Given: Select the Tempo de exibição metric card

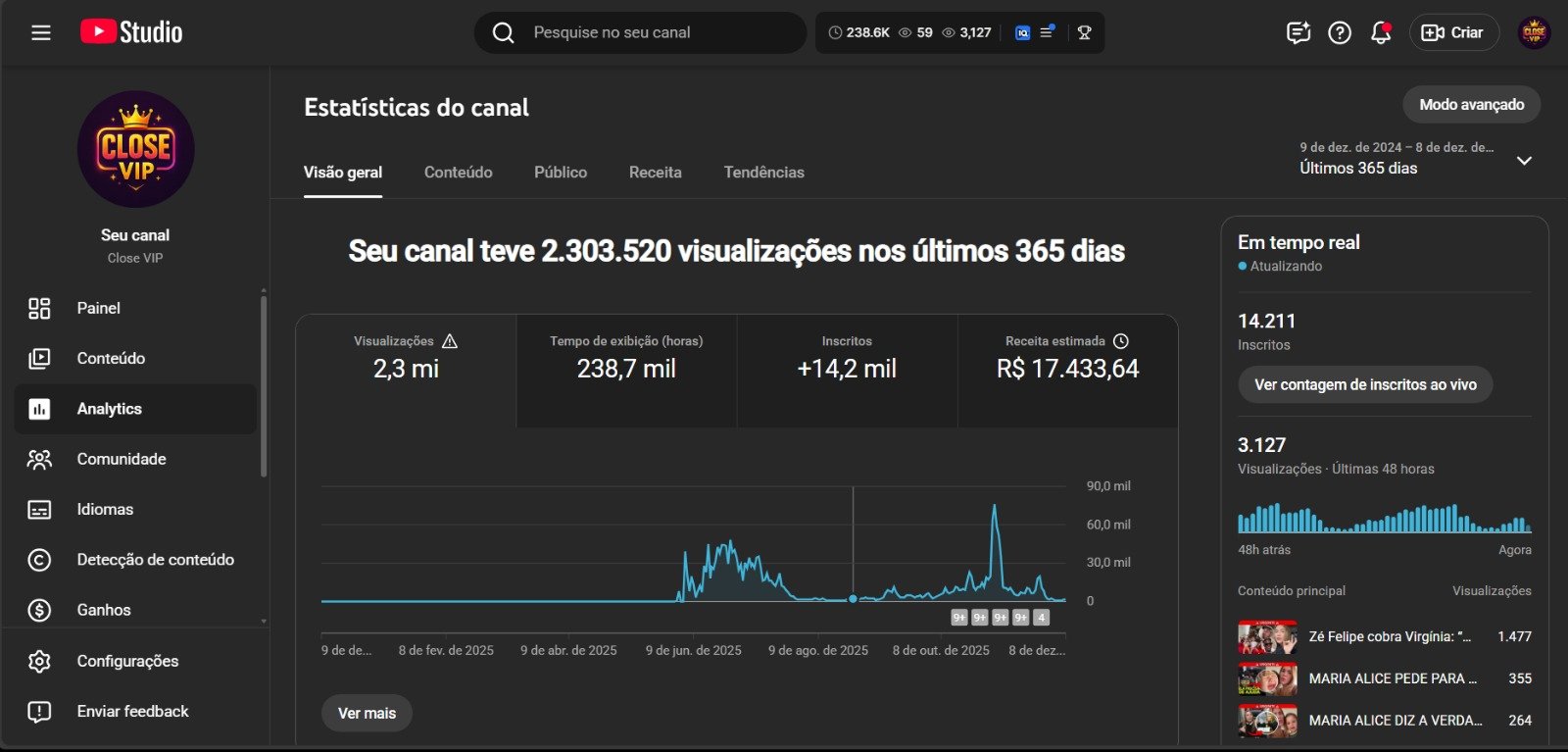Looking at the screenshot, I should pos(626,371).
